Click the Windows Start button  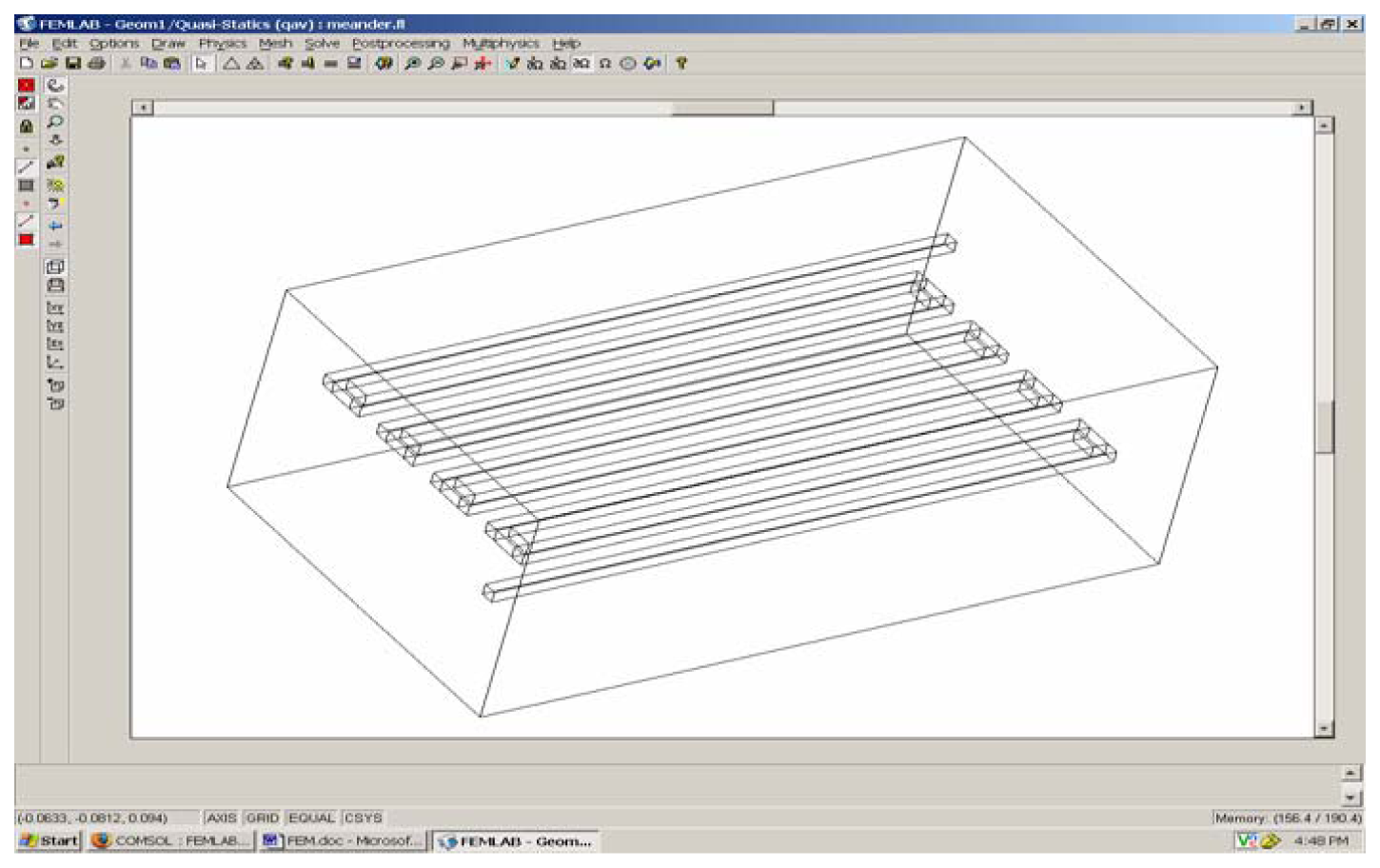click(x=49, y=840)
